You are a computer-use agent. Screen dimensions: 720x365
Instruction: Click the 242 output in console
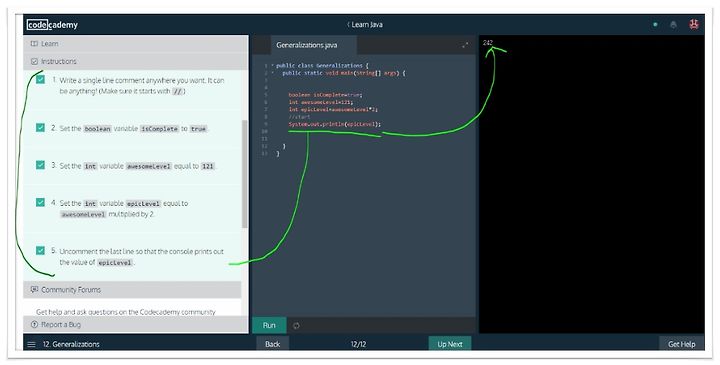[488, 43]
